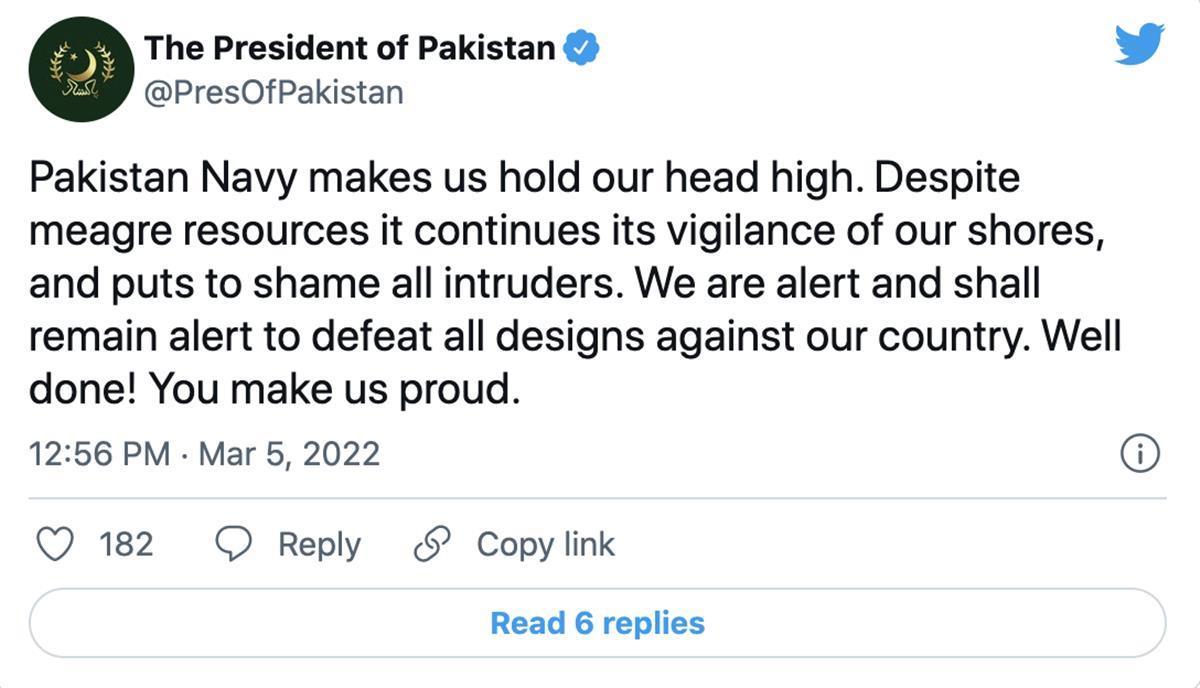Viewport: 1200px width, 688px height.
Task: Click the "Mar 5, 2022" date
Action: click(x=290, y=455)
